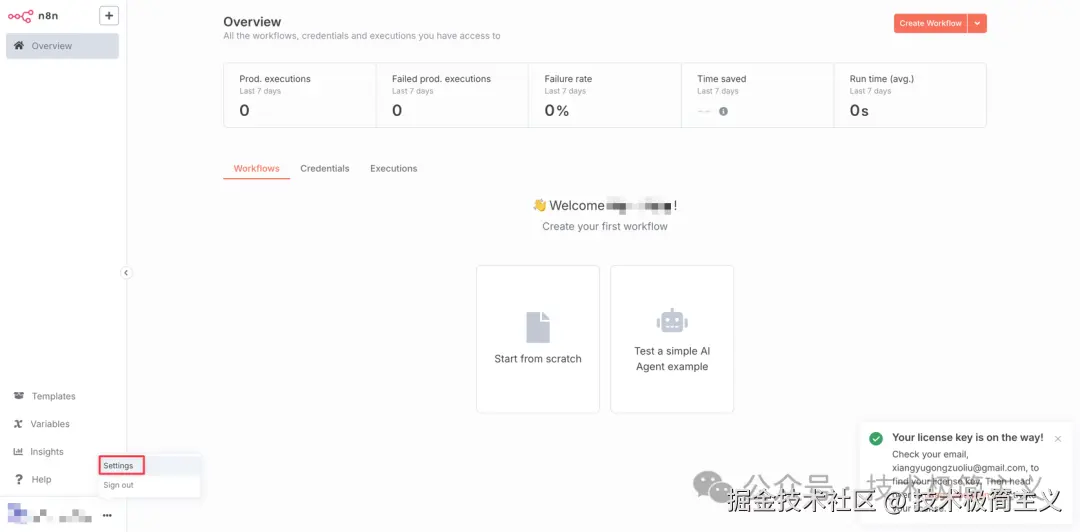Switch to the Workflows tab
This screenshot has height=532, width=1080.
point(256,168)
